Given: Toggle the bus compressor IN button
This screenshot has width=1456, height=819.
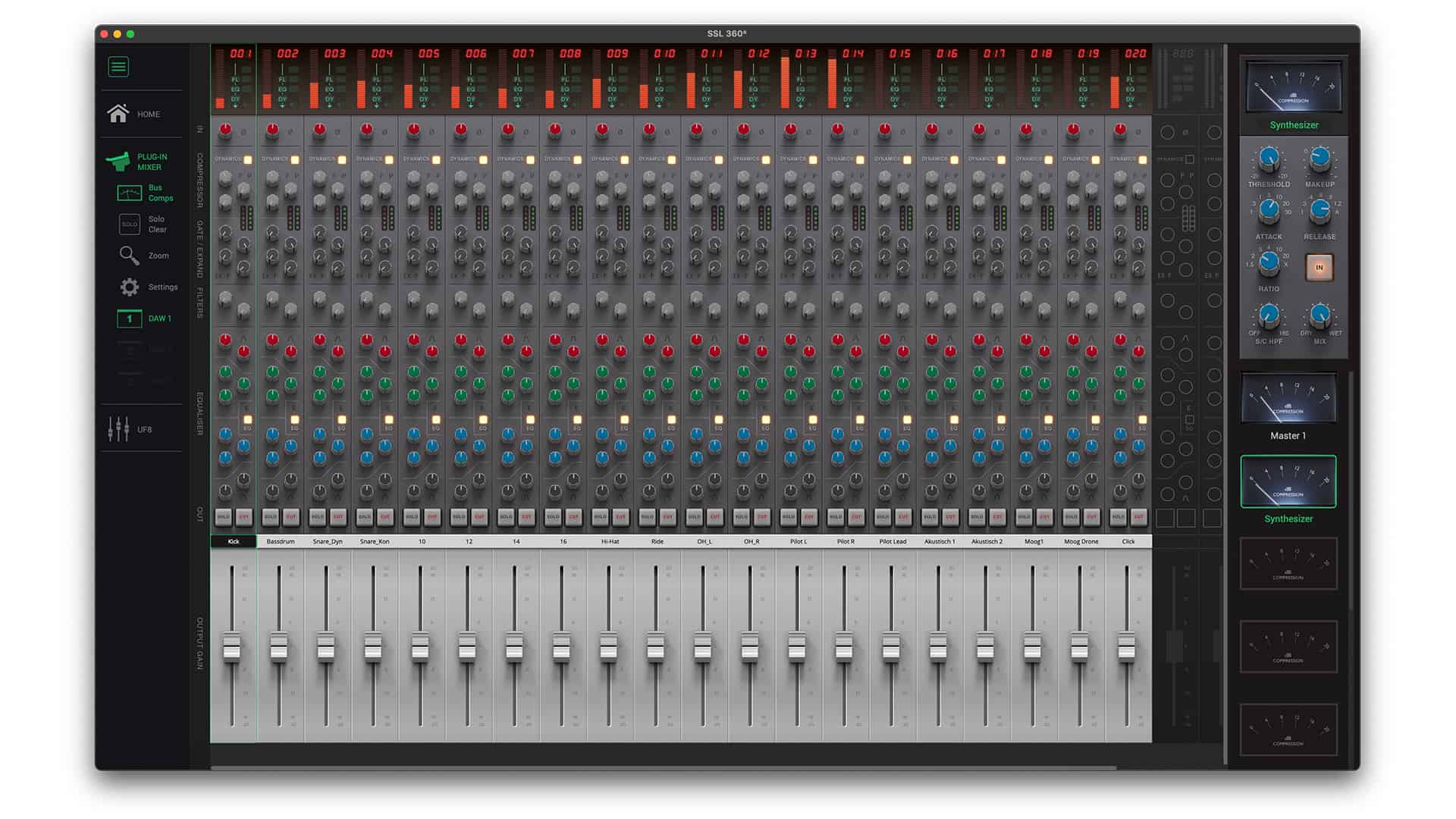Looking at the screenshot, I should [1319, 267].
